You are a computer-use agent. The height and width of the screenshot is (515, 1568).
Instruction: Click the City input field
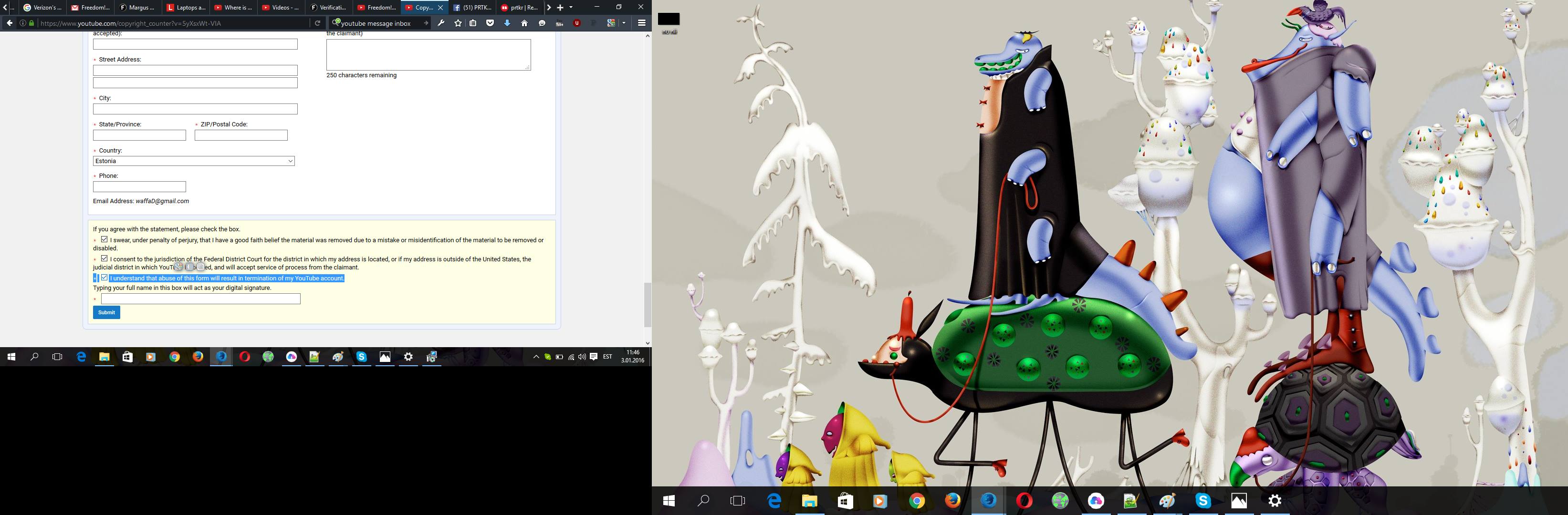[x=195, y=109]
